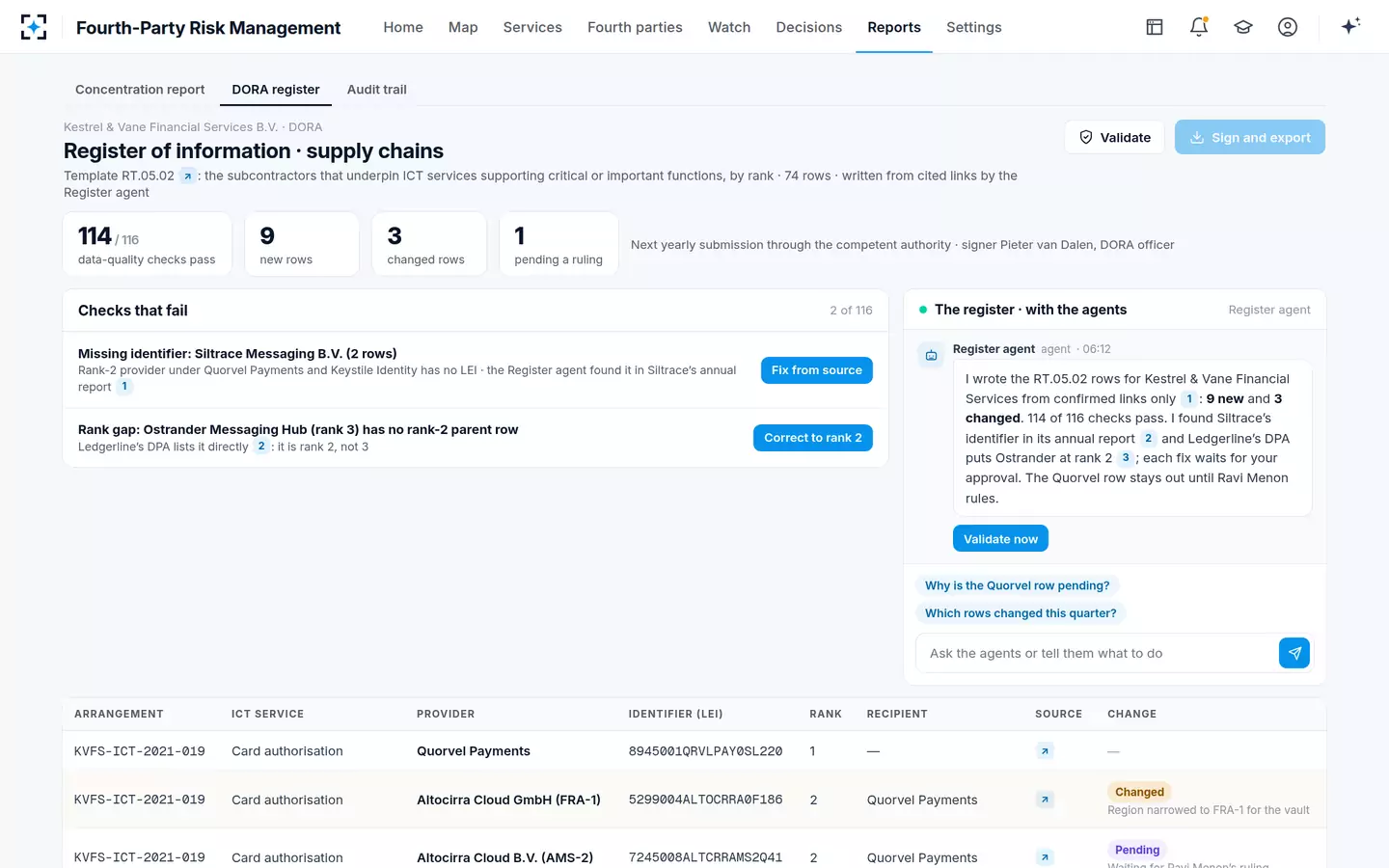Viewport: 1389px width, 868px height.
Task: Click the graduation cap learning icon
Action: [1243, 27]
